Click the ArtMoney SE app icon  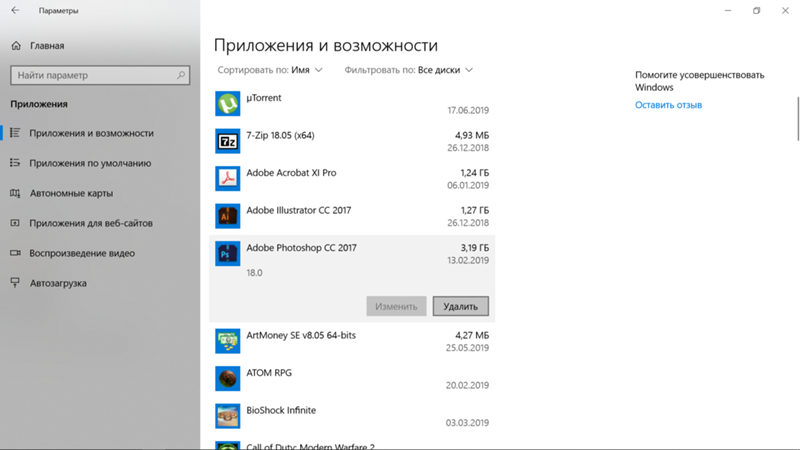click(x=228, y=341)
